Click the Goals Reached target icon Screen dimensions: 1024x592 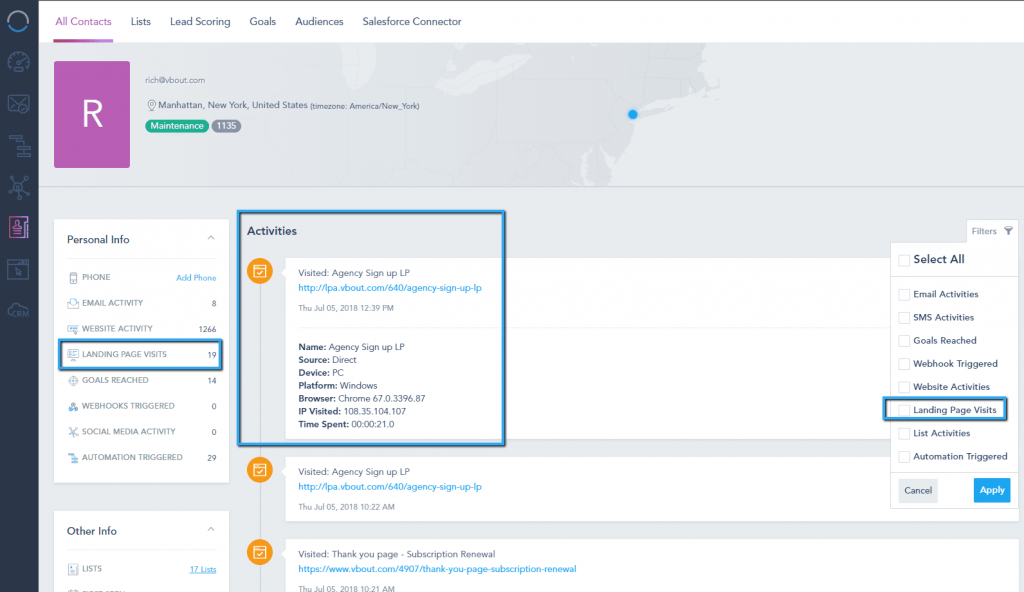(73, 380)
